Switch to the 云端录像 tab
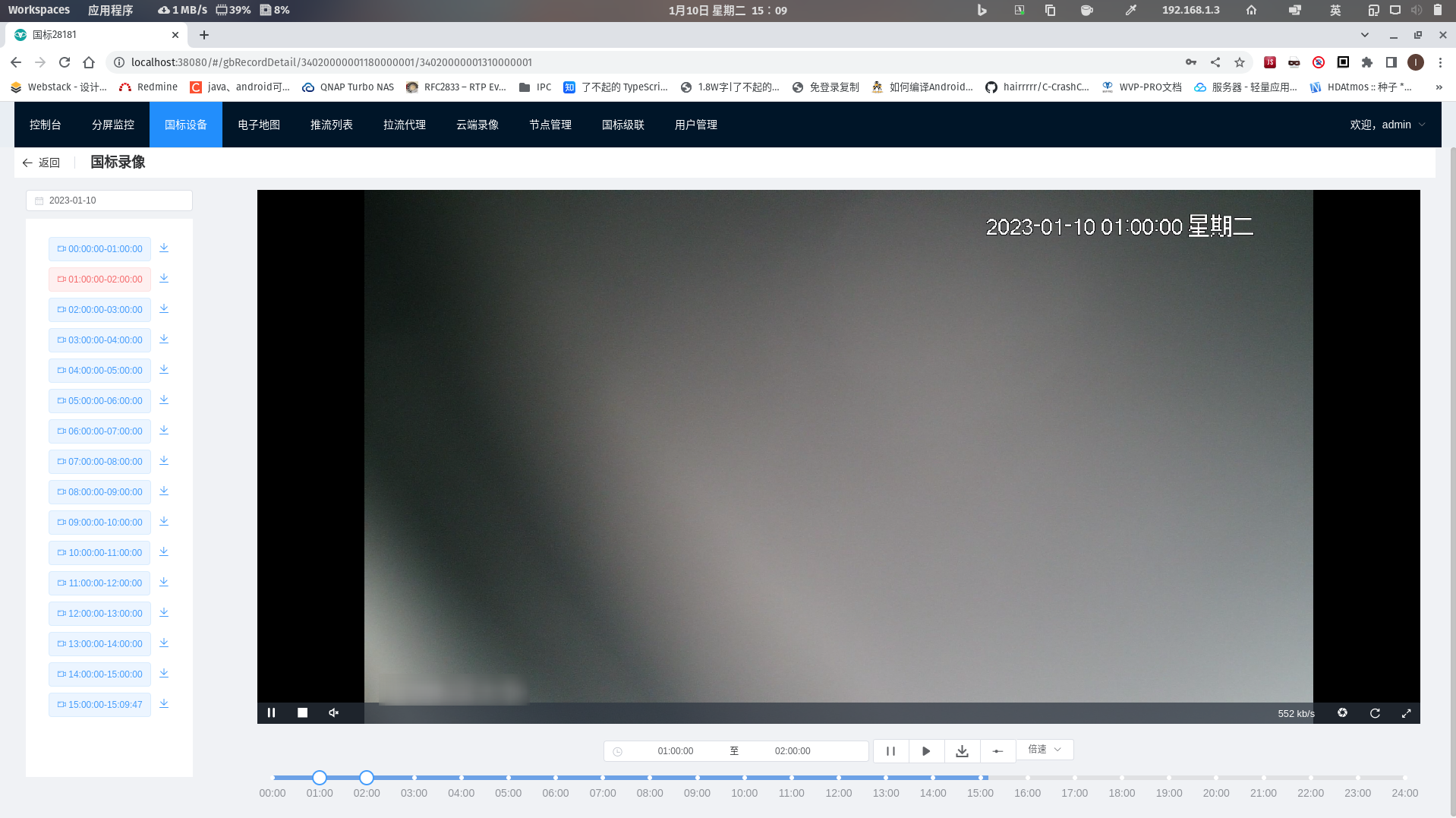This screenshot has width=1456, height=818. 477,125
